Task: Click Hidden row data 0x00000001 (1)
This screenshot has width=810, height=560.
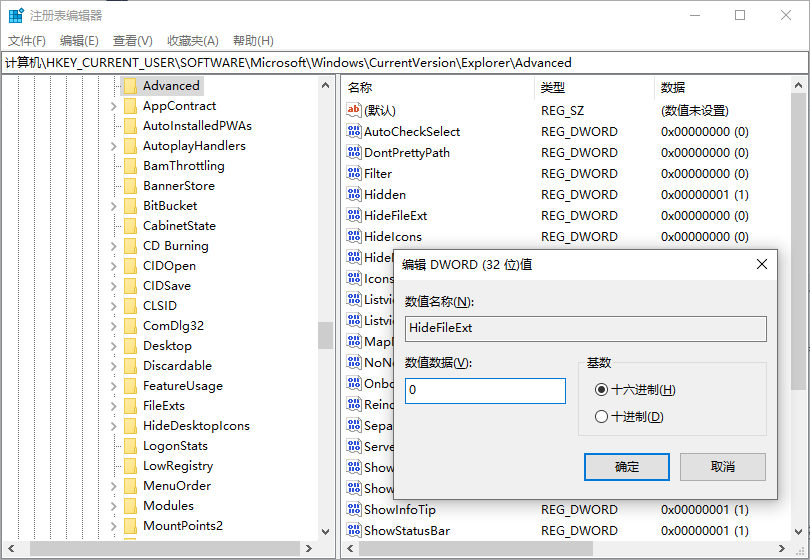Action: click(x=705, y=195)
